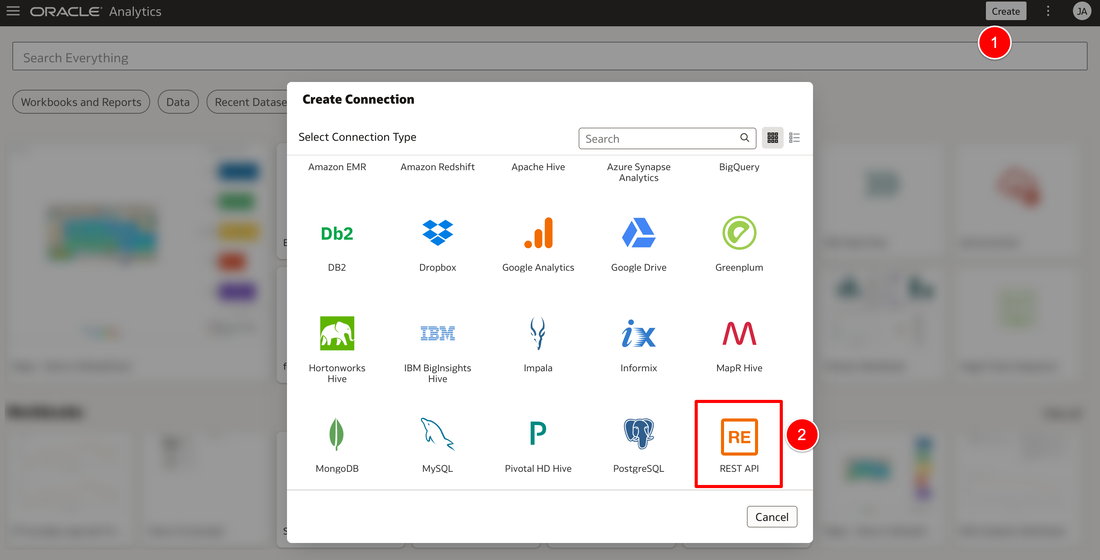Viewport: 1100px width, 560px height.
Task: Click the Create button in header
Action: 1005,11
